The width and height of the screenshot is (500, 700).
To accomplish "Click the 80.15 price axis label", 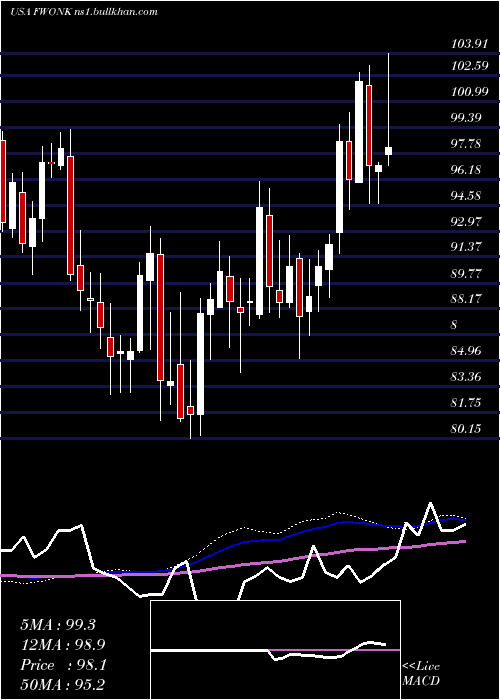I will tap(467, 429).
